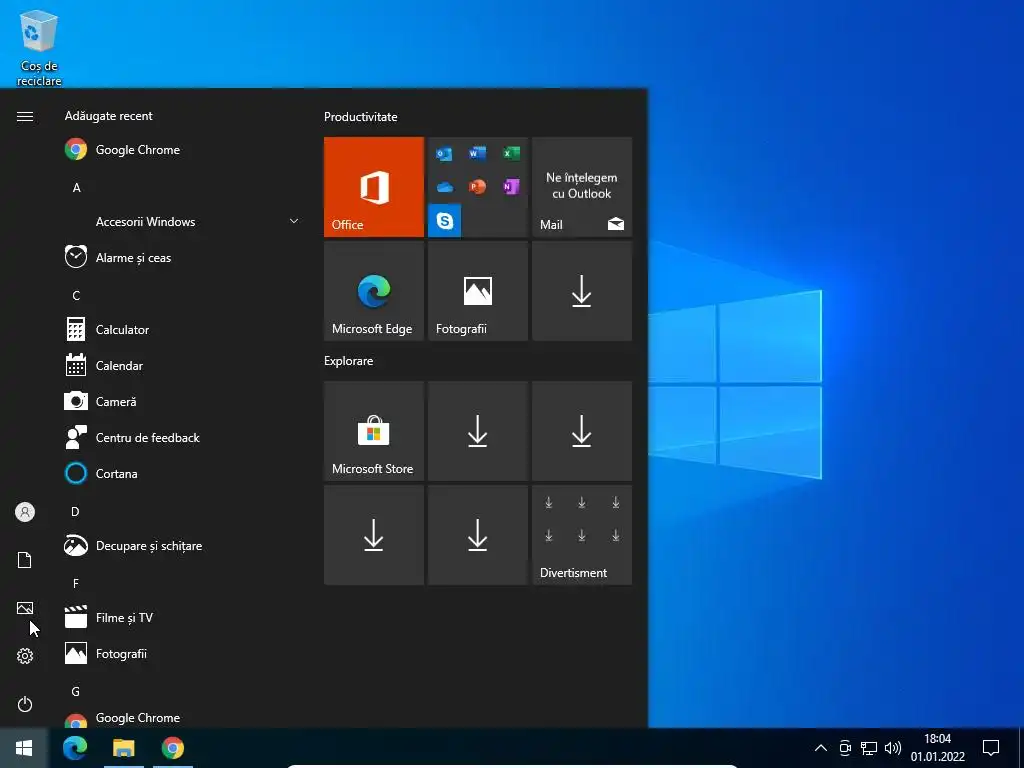This screenshot has height=768, width=1024.
Task: Click the Excel icon in the Office group
Action: [x=511, y=153]
